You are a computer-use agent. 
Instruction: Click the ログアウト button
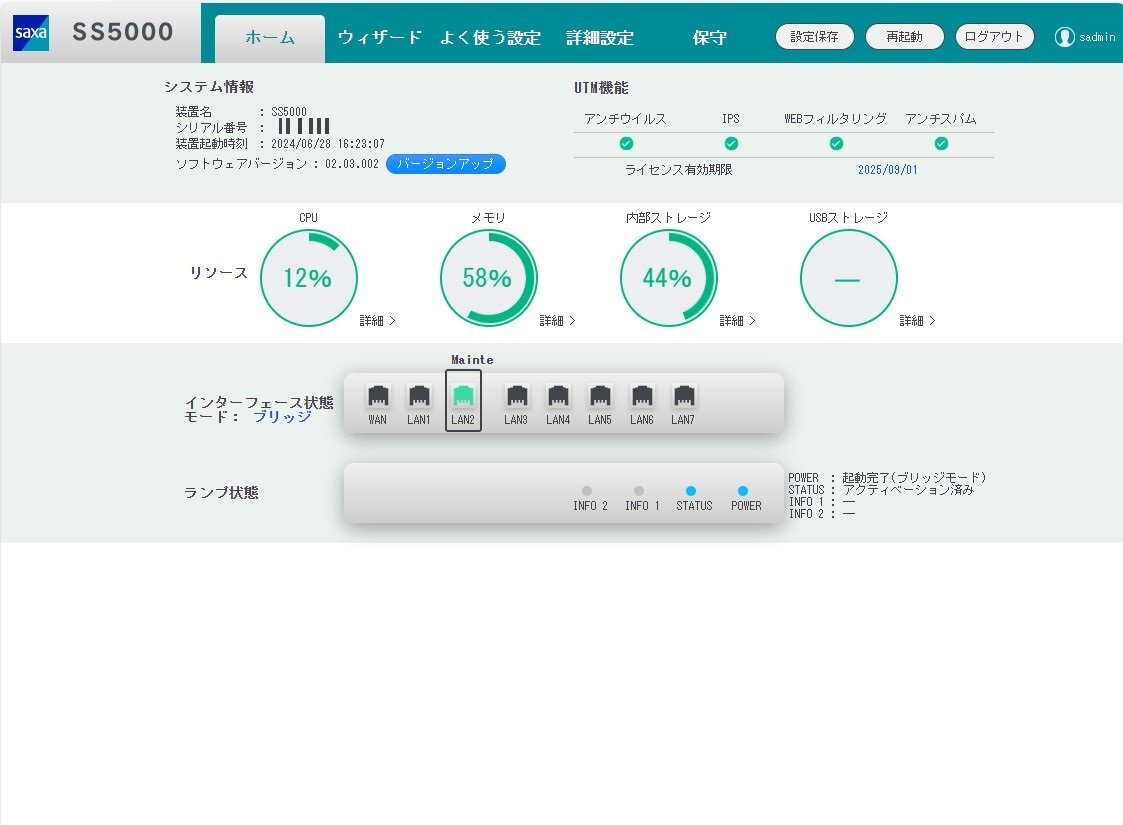tap(994, 36)
